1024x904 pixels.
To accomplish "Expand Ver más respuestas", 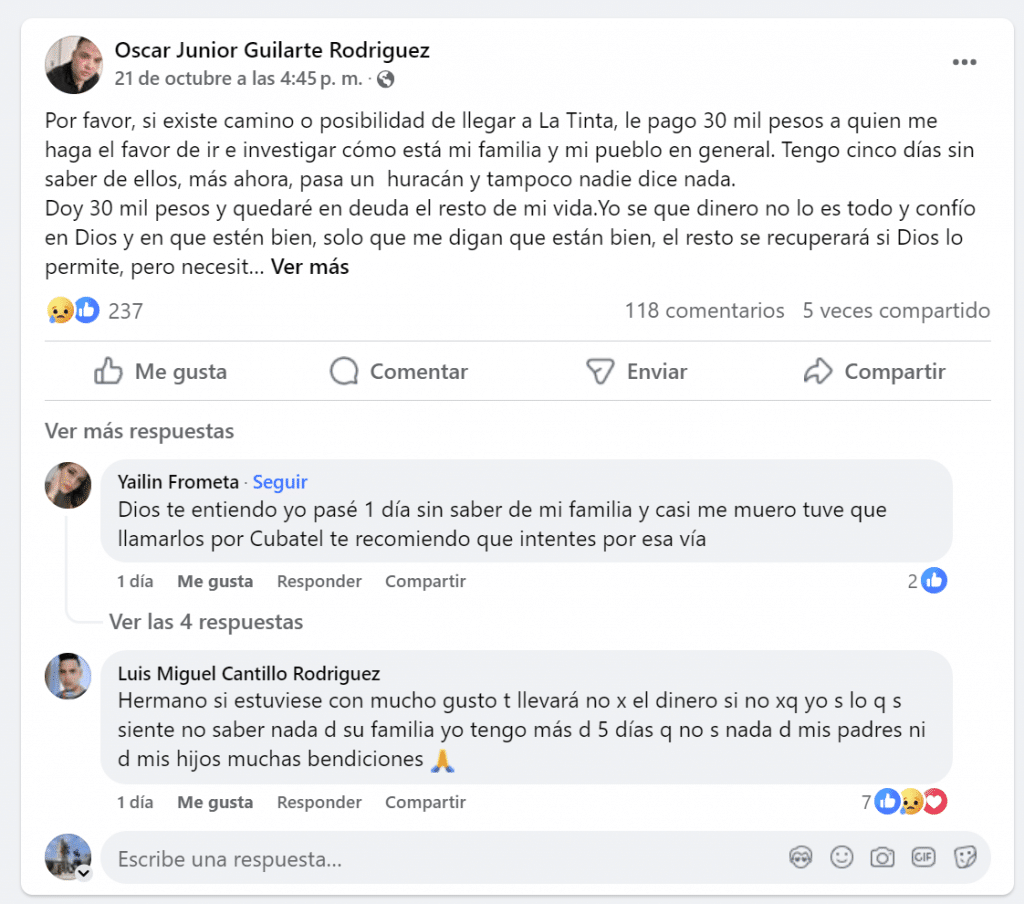I will [x=139, y=431].
